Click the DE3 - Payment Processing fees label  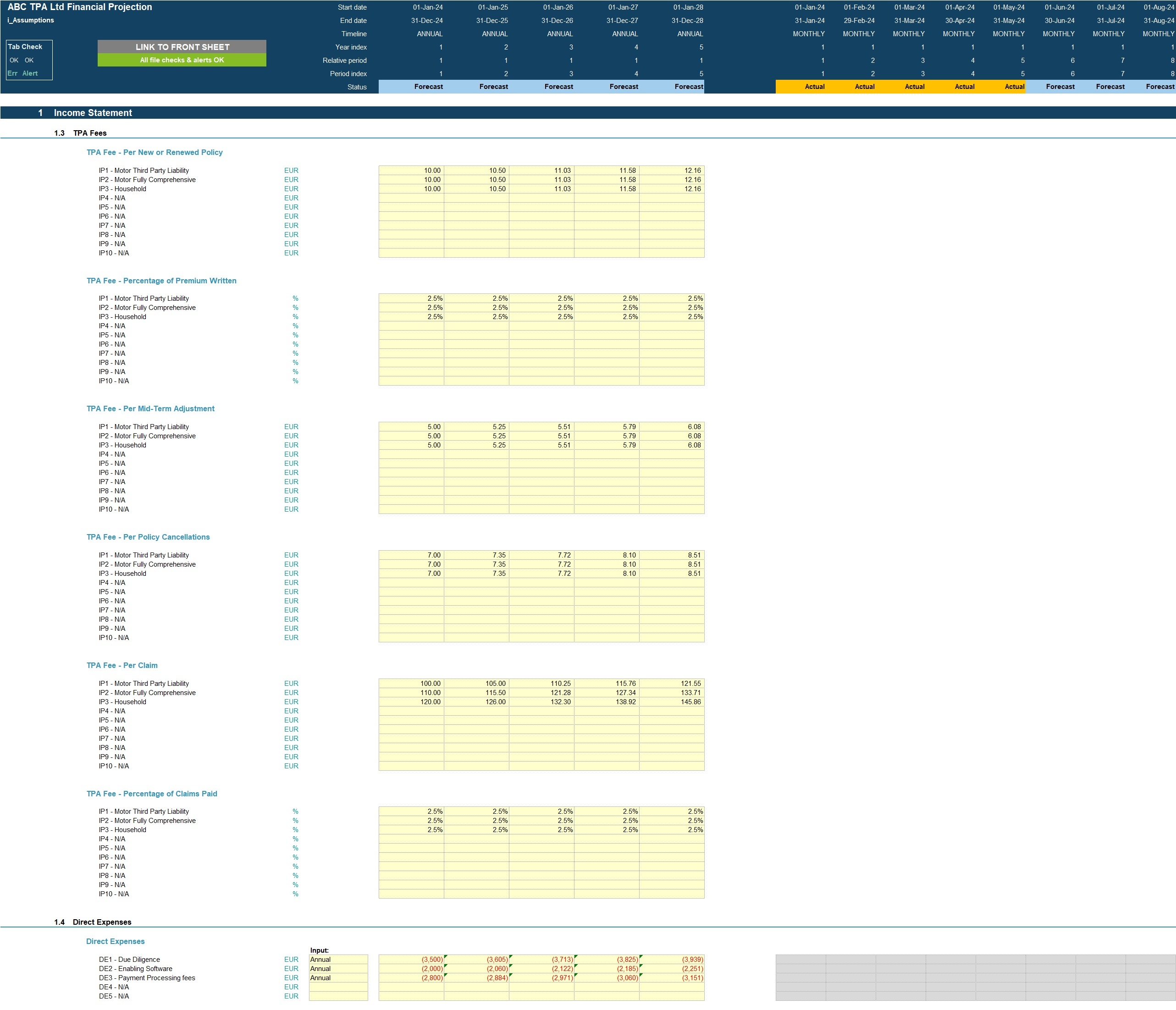point(147,977)
